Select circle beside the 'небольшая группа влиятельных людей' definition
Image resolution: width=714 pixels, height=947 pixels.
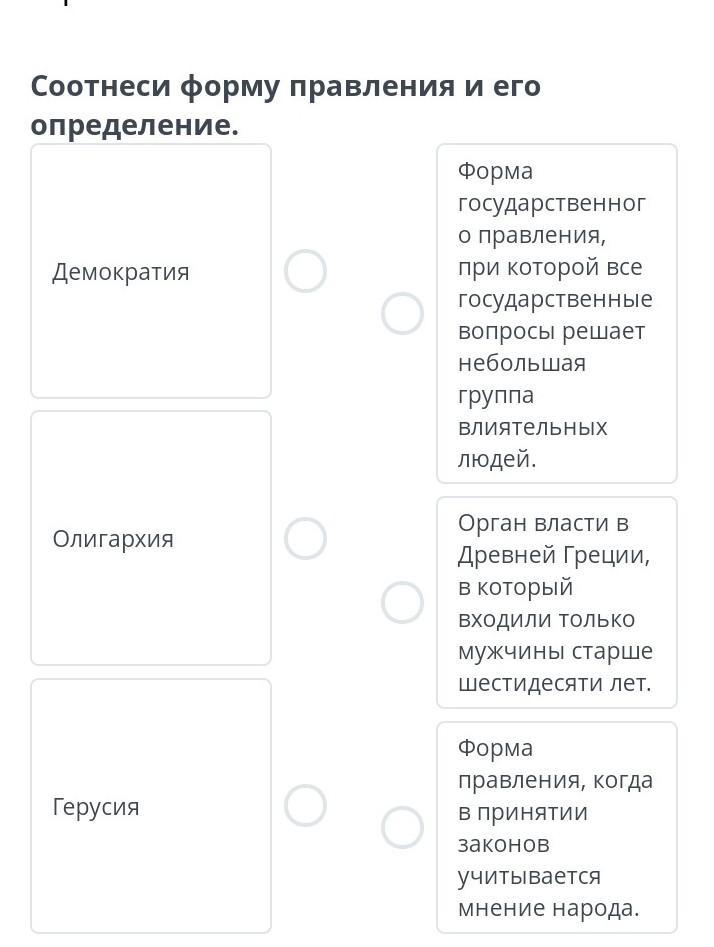402,313
